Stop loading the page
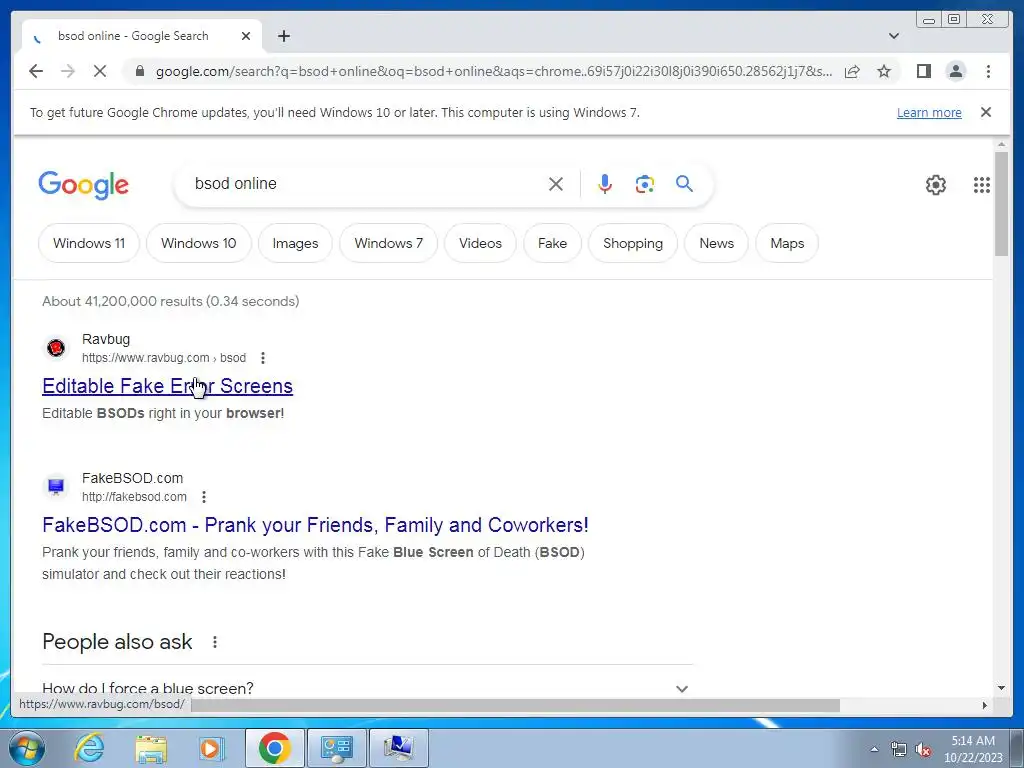Viewport: 1024px width, 768px height. (100, 71)
